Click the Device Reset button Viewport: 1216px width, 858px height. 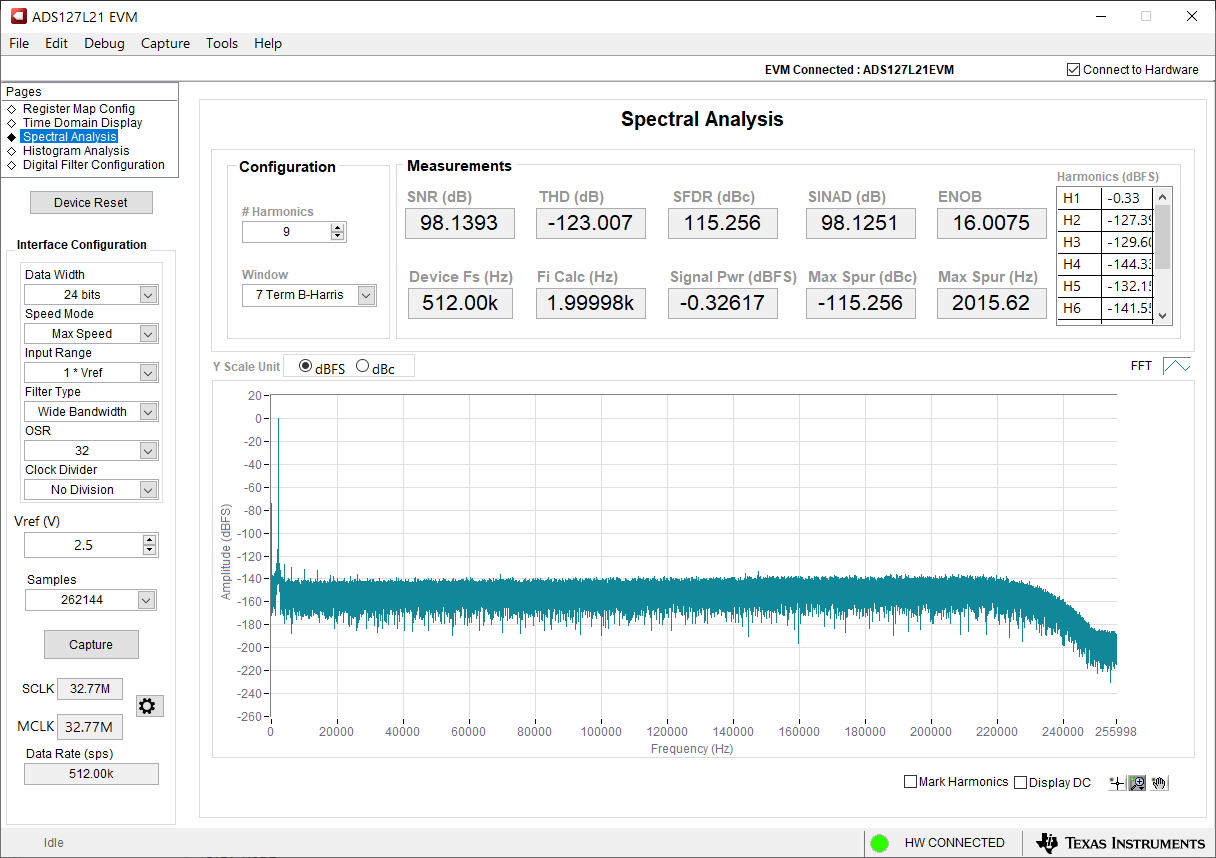(x=91, y=202)
